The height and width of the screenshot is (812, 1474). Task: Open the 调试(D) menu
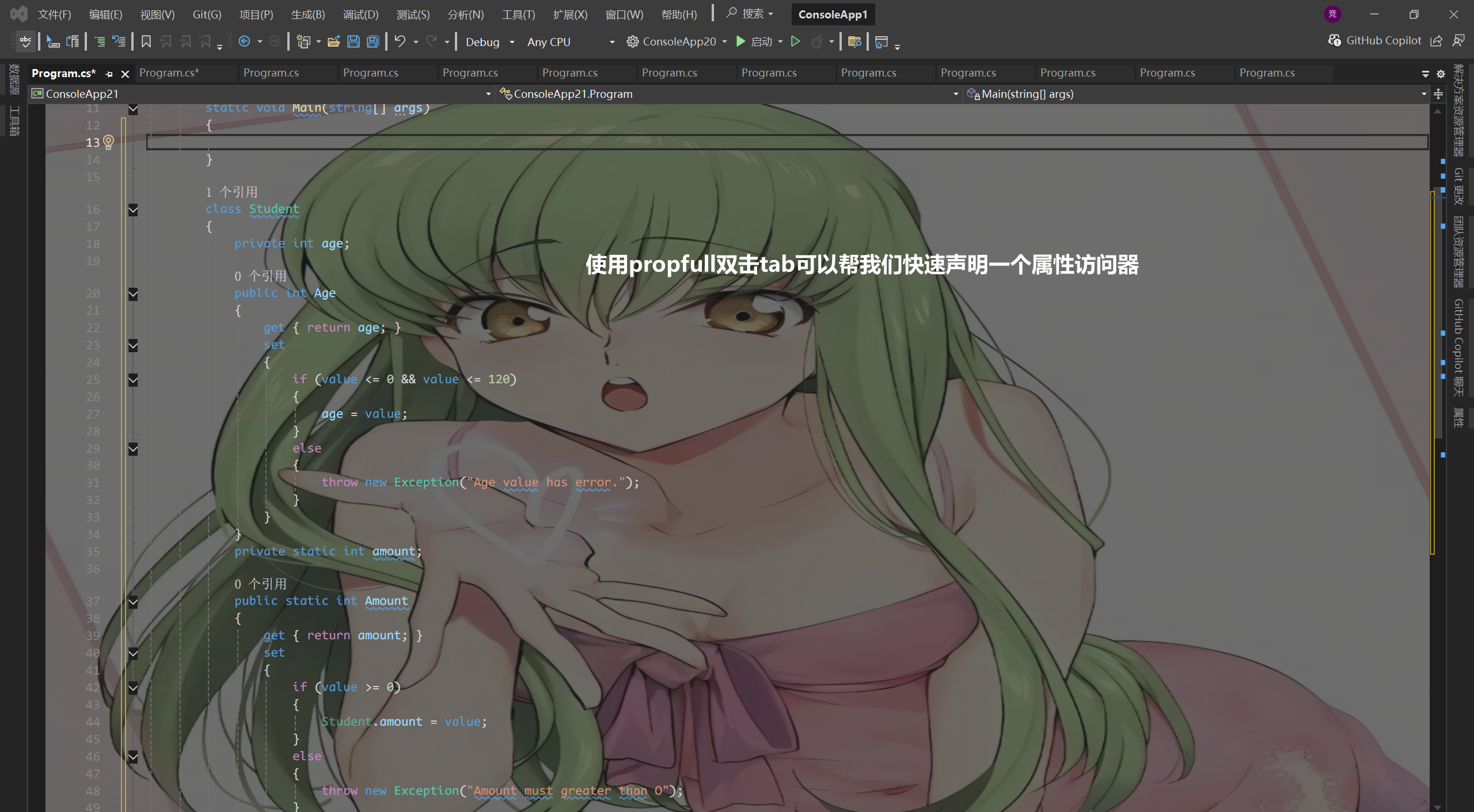coord(361,14)
